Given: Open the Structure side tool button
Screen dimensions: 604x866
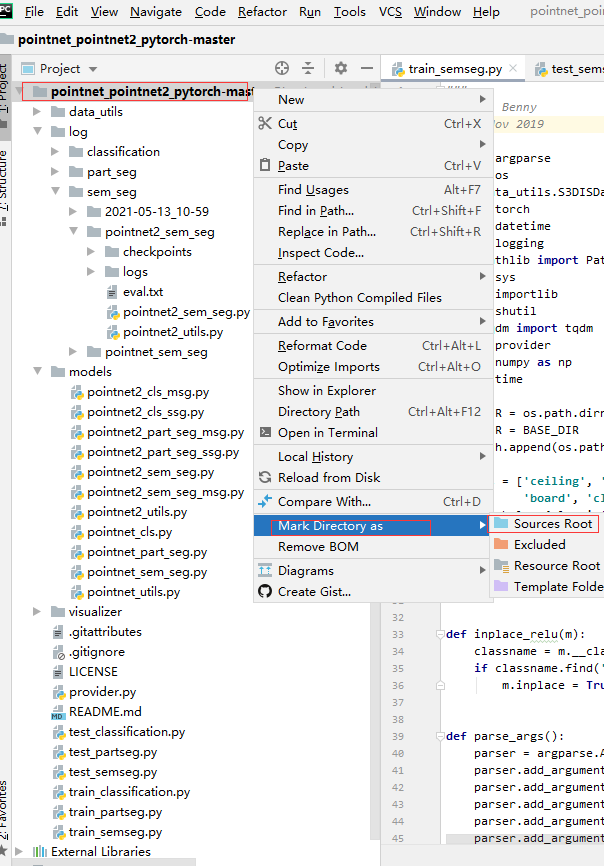Looking at the screenshot, I should pyautogui.click(x=4, y=188).
